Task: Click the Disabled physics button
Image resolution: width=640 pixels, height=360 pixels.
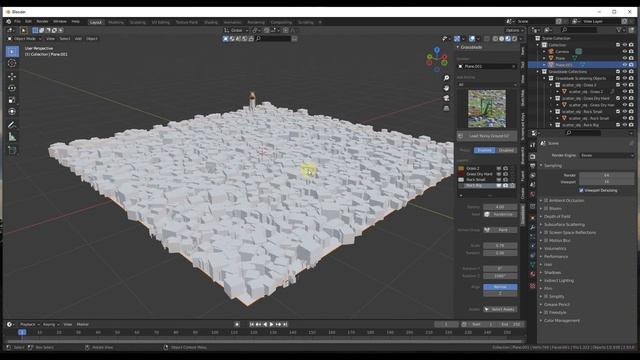Action: tap(507, 150)
